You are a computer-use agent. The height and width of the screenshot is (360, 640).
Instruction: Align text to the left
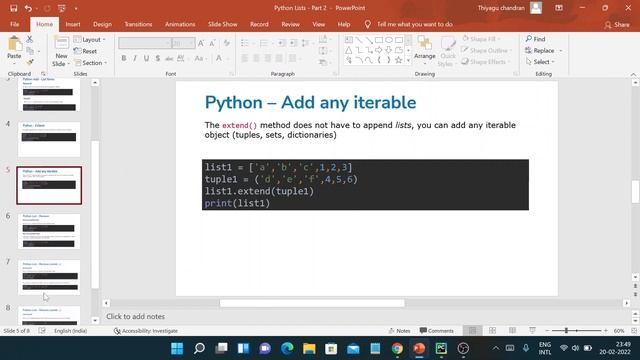click(244, 58)
